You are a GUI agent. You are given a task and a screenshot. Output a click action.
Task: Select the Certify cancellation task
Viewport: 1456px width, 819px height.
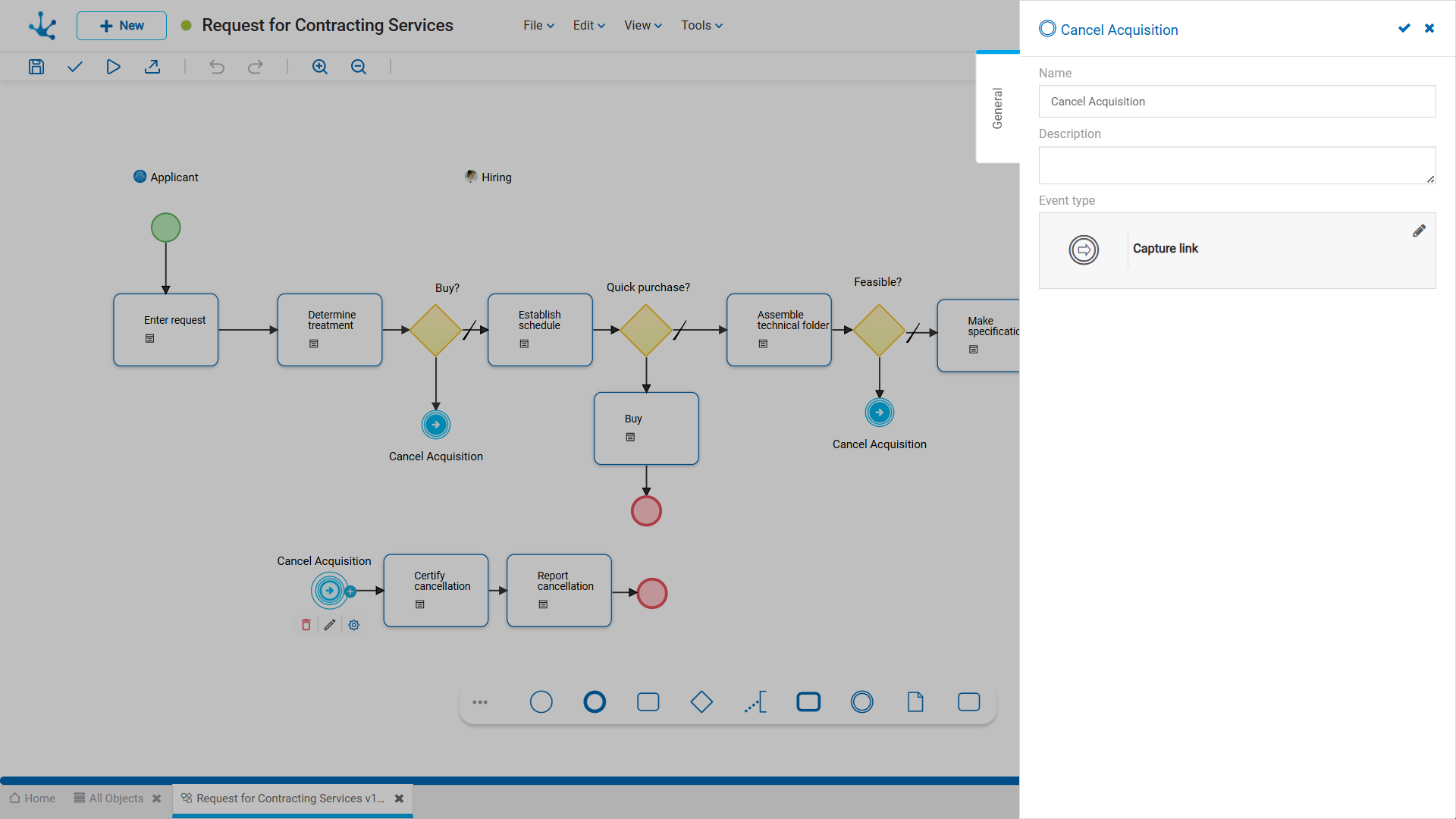click(436, 591)
